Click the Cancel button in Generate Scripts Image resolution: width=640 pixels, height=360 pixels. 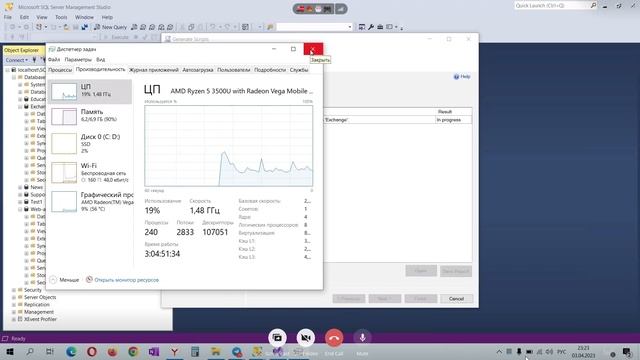456,299
